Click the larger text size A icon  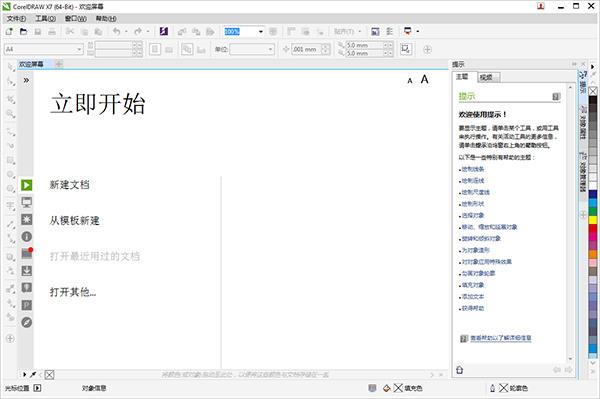[x=424, y=79]
